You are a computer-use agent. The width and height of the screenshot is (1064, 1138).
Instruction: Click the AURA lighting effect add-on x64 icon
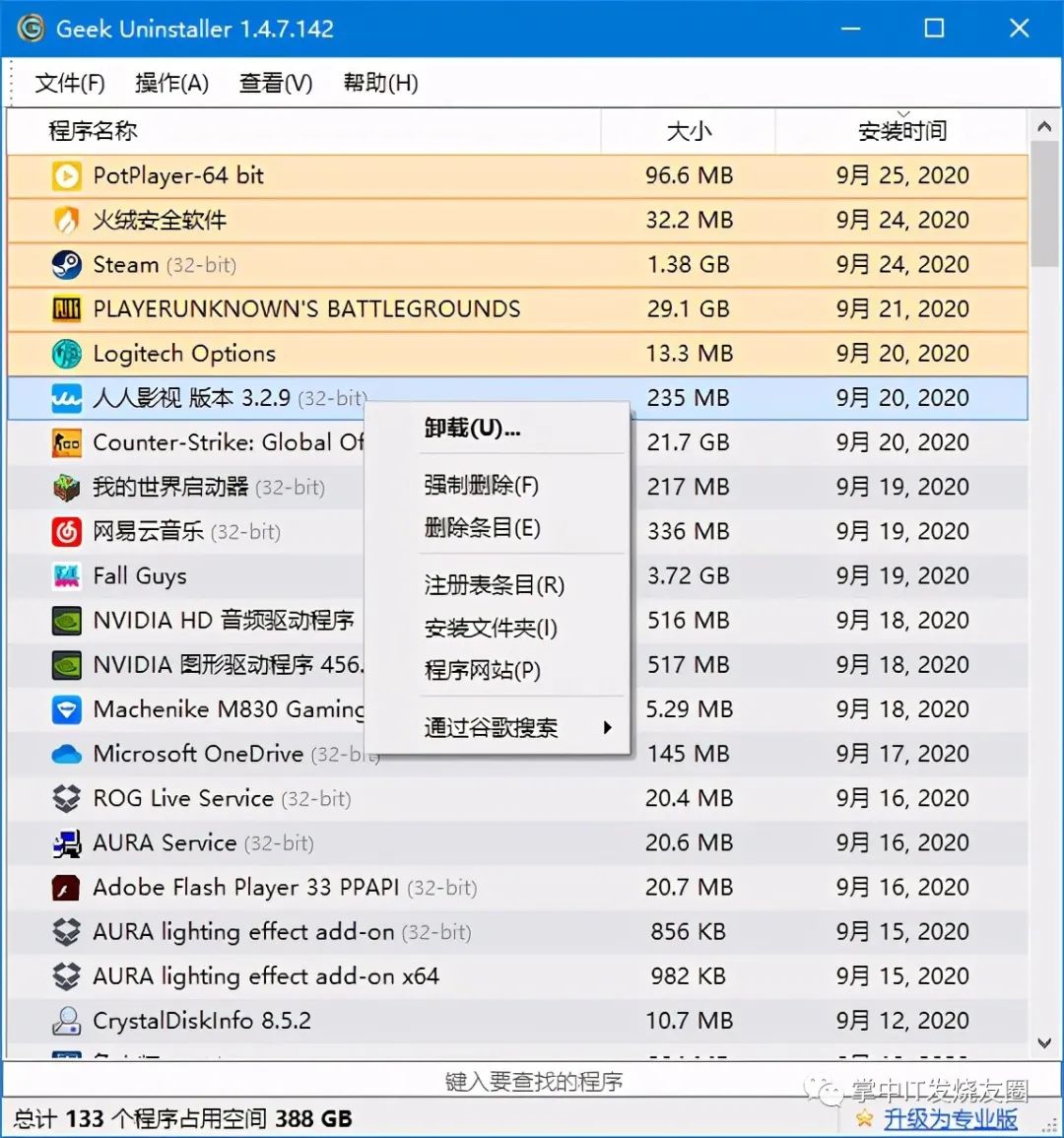[66, 976]
